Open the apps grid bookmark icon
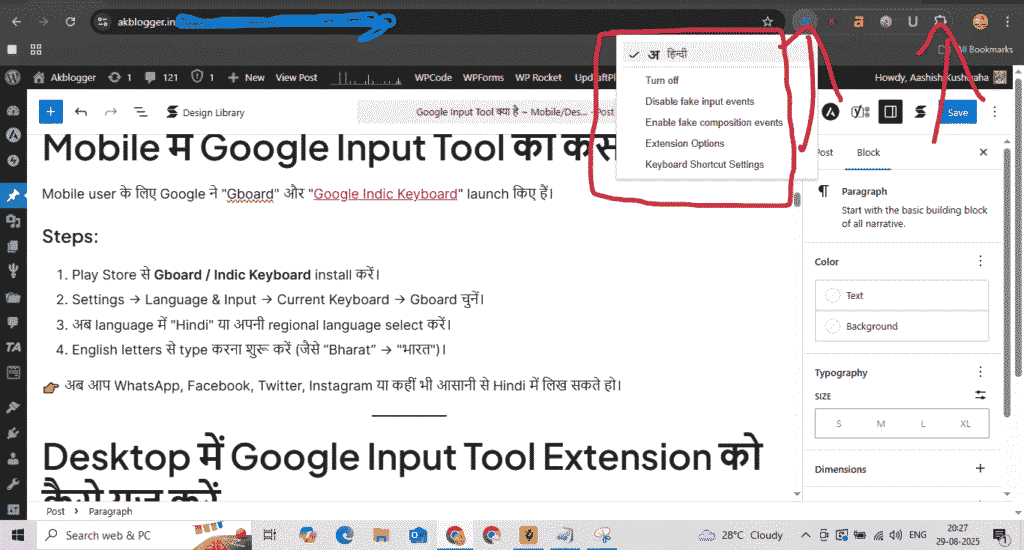 (x=36, y=49)
